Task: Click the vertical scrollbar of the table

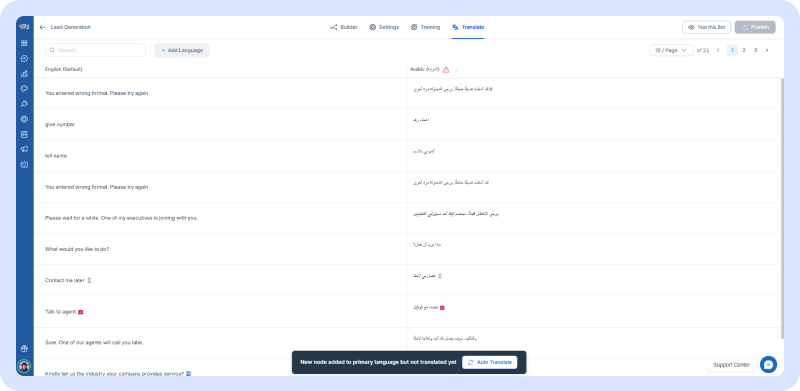Action: tap(782, 208)
